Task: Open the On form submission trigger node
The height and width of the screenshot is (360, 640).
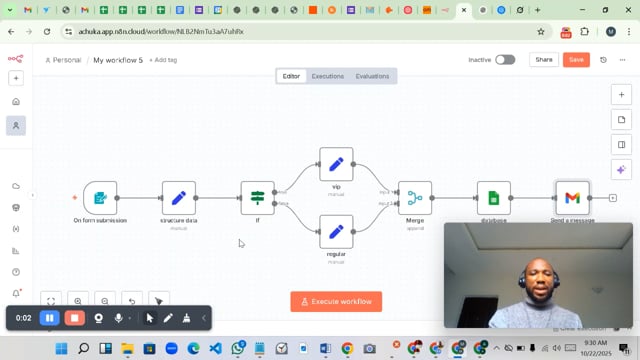Action: click(x=100, y=198)
